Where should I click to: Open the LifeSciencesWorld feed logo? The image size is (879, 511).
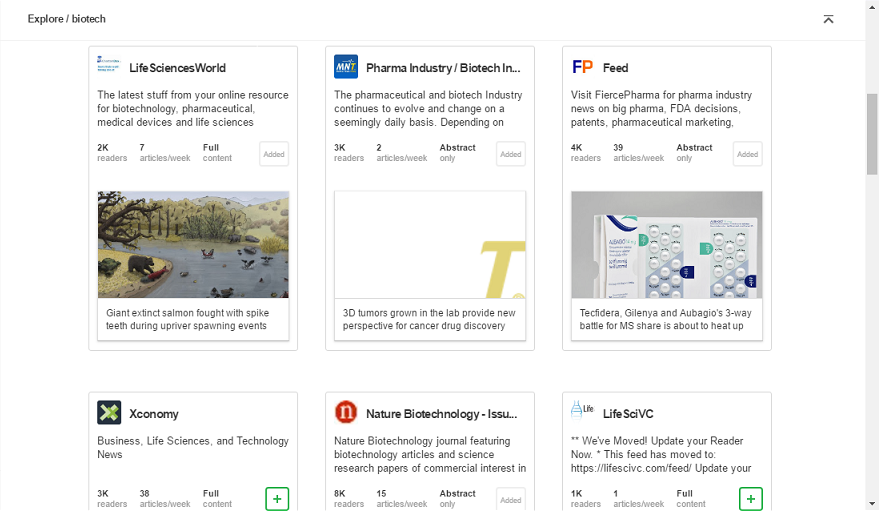(x=109, y=64)
